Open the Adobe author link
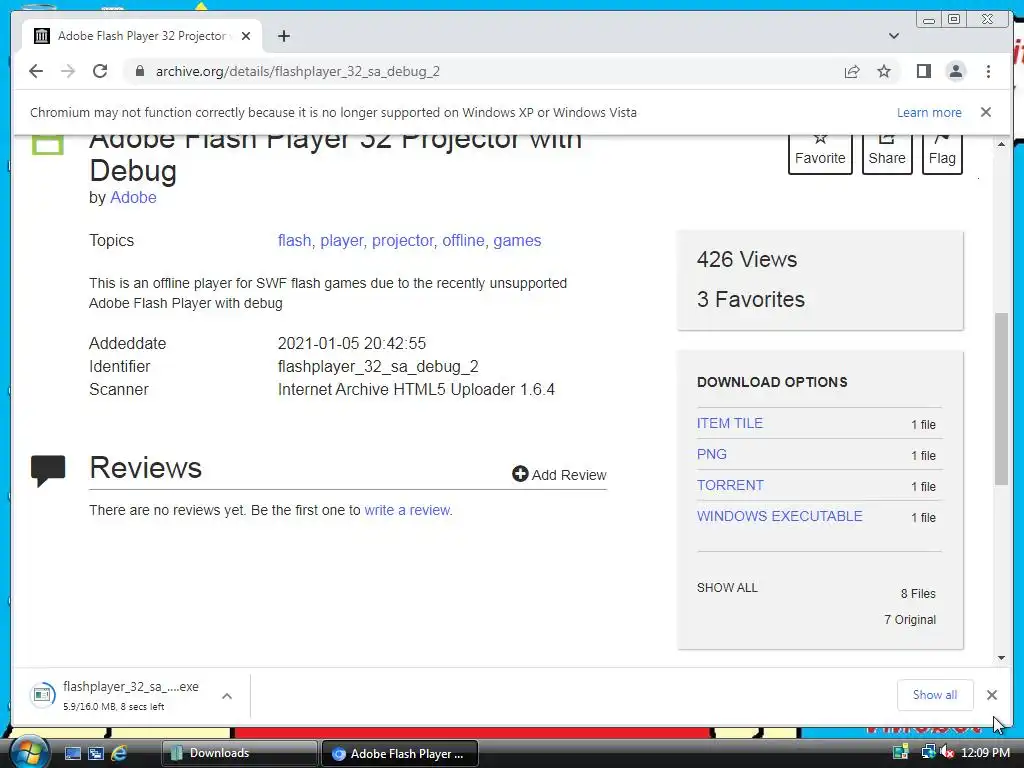 pyautogui.click(x=133, y=197)
